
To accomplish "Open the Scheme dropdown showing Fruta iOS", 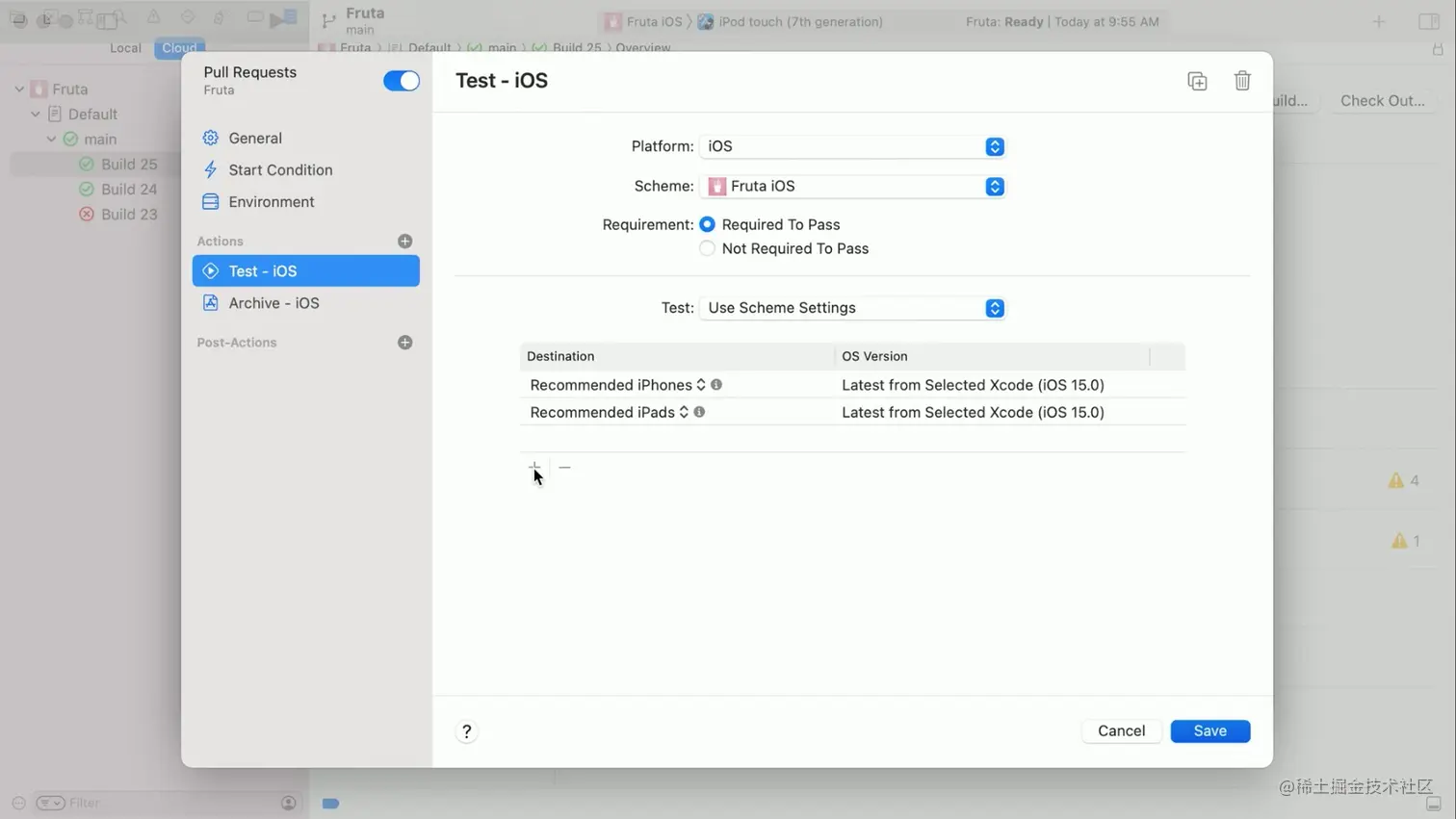I will pyautogui.click(x=852, y=186).
